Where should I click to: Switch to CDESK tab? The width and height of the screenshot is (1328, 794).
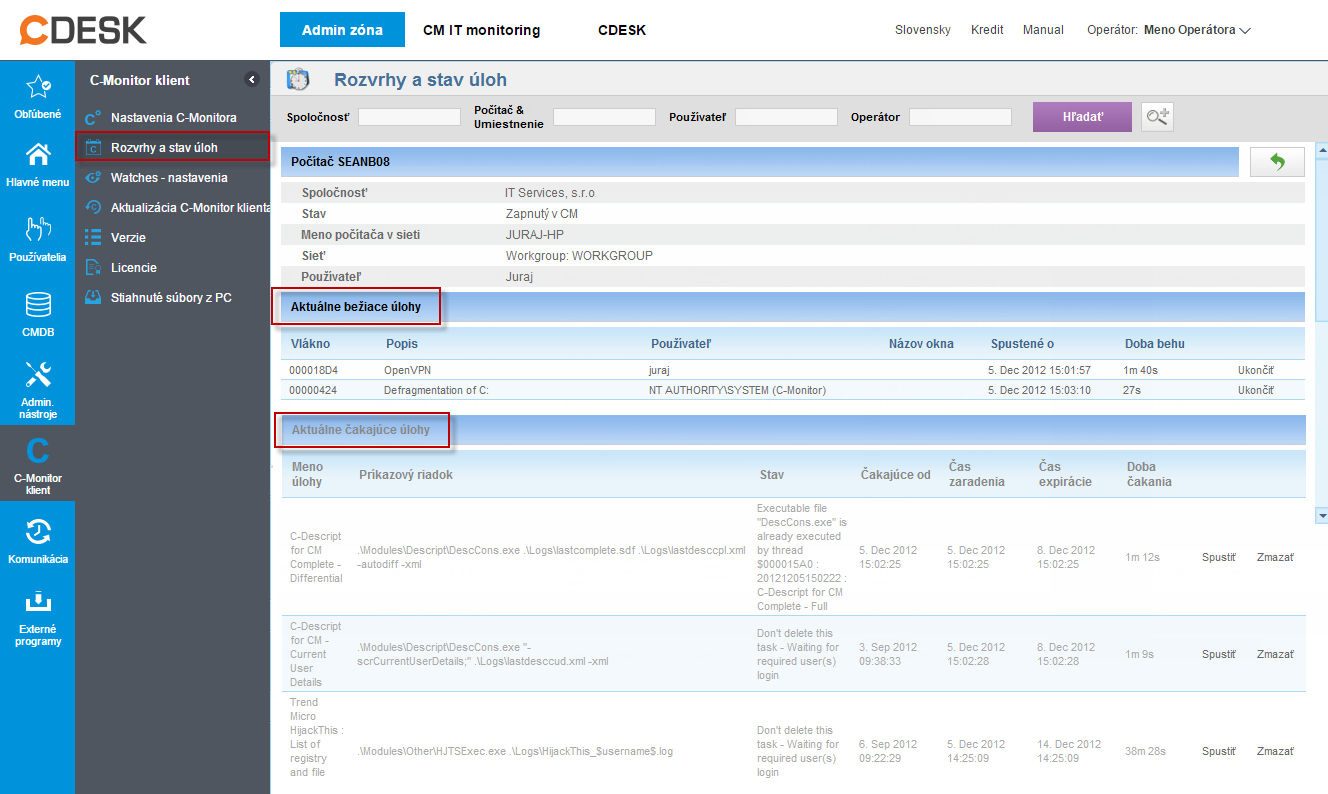[x=622, y=30]
